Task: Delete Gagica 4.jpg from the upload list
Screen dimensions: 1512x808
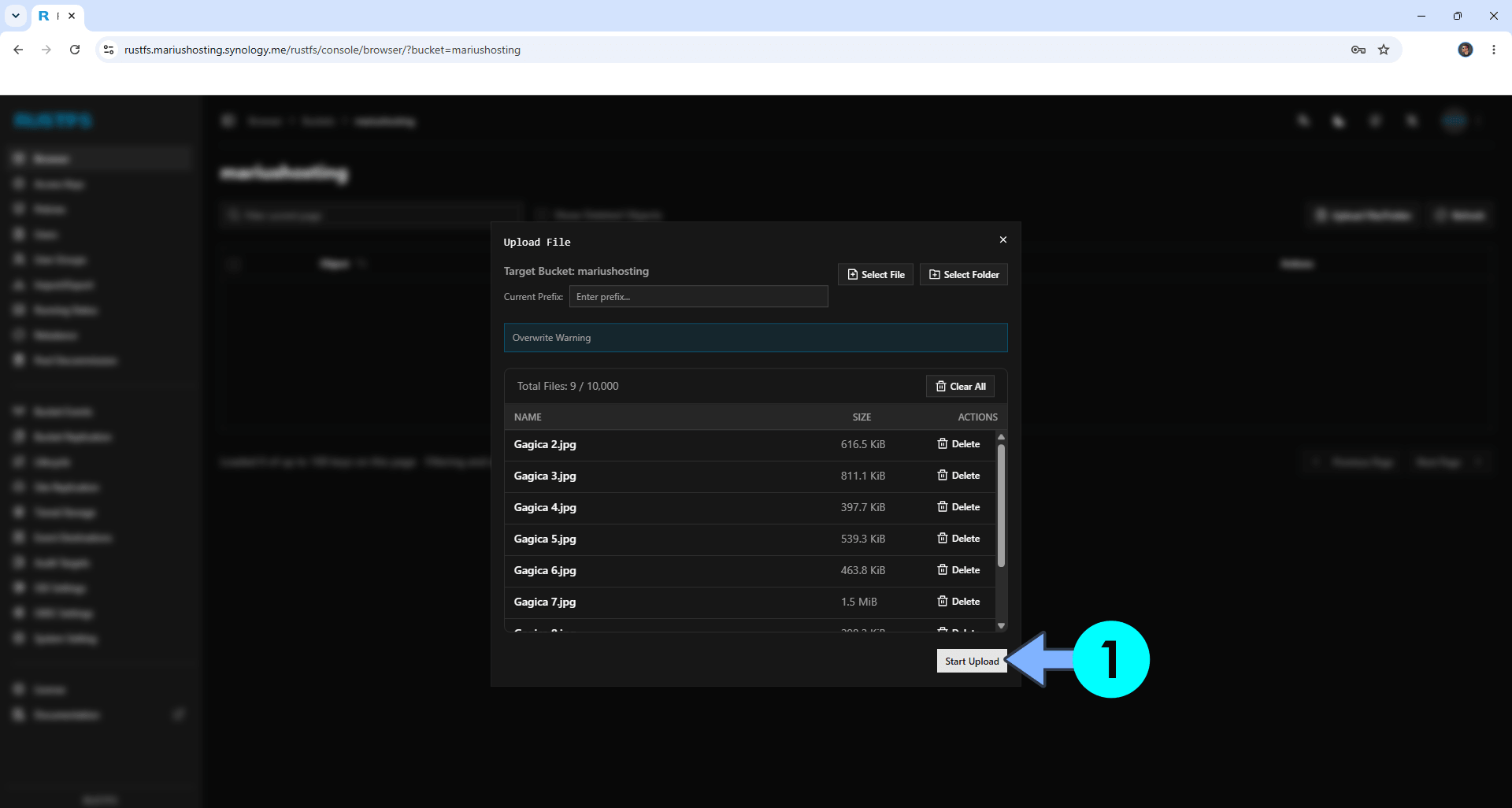Action: click(x=958, y=507)
